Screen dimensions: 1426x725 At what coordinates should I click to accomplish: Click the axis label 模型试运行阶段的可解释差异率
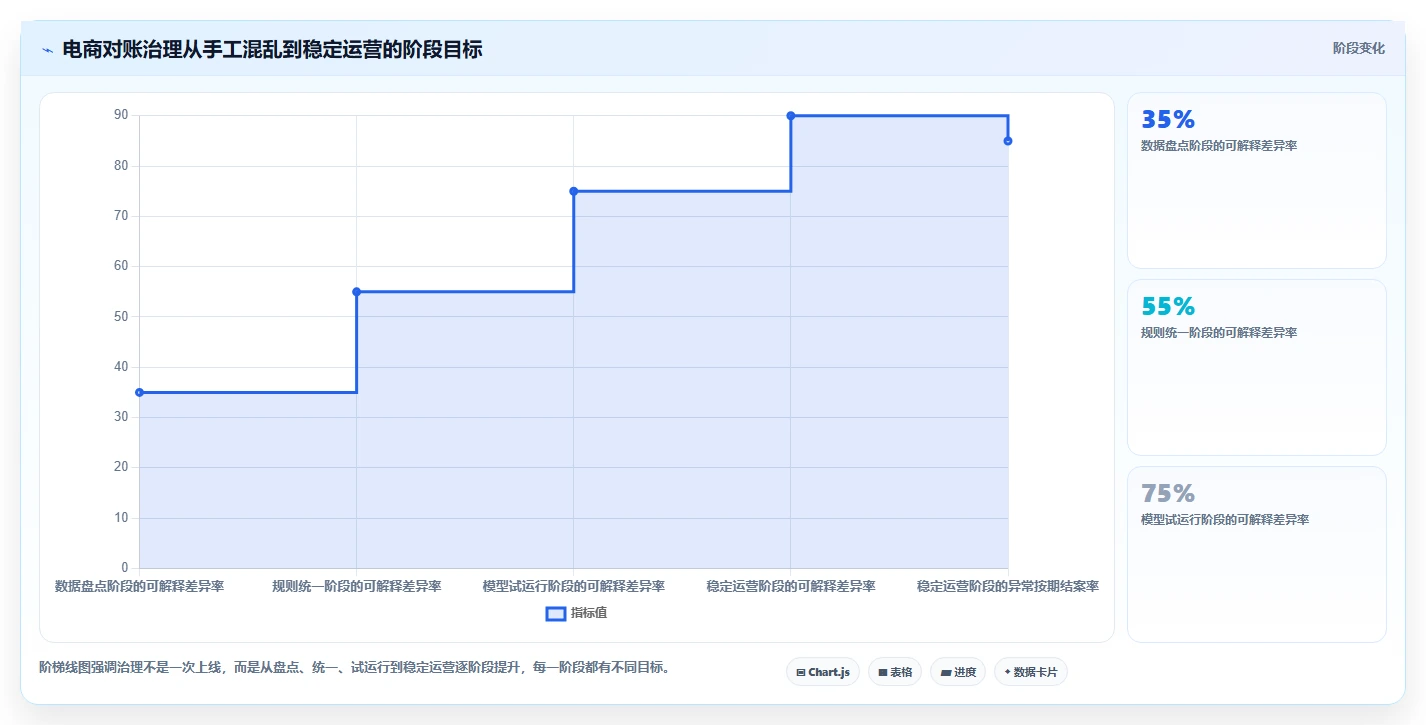[574, 586]
